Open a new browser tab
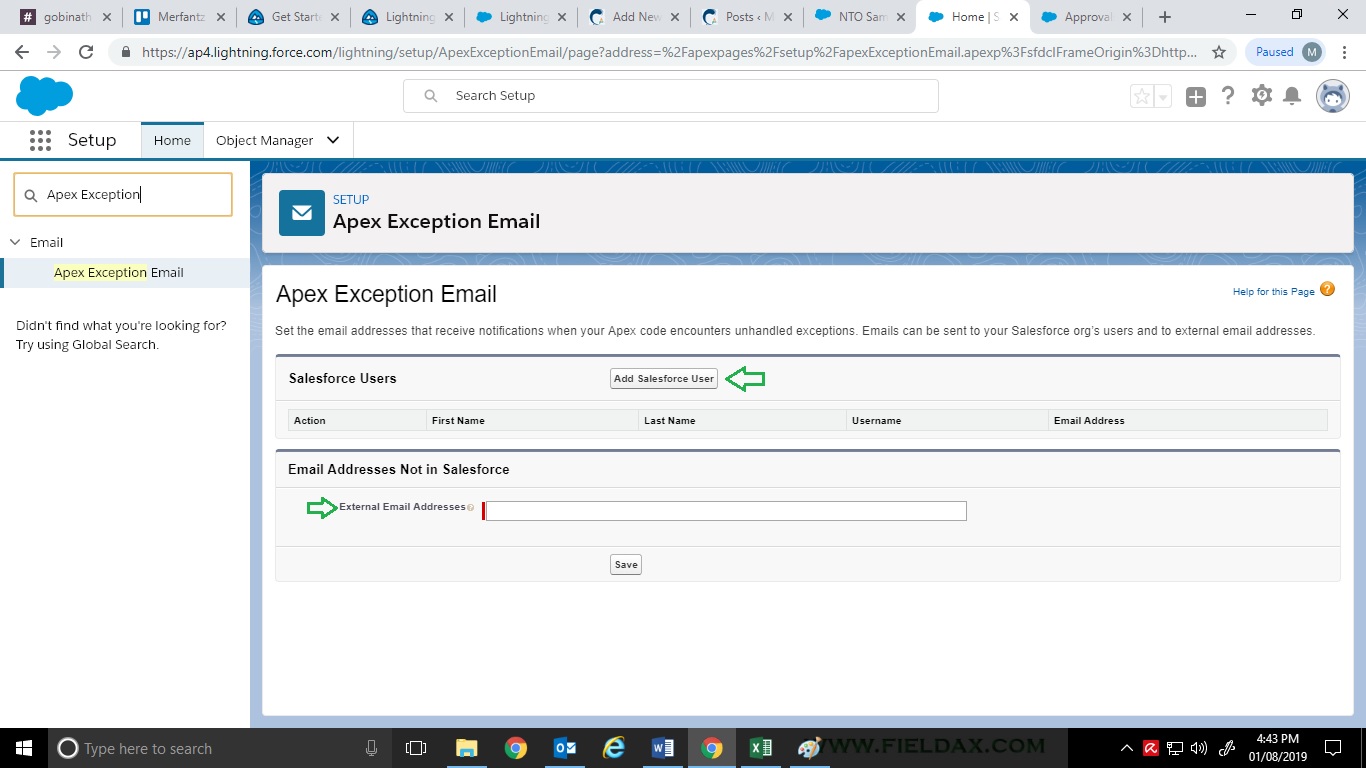Screen dimensions: 1366x768 1165,17
